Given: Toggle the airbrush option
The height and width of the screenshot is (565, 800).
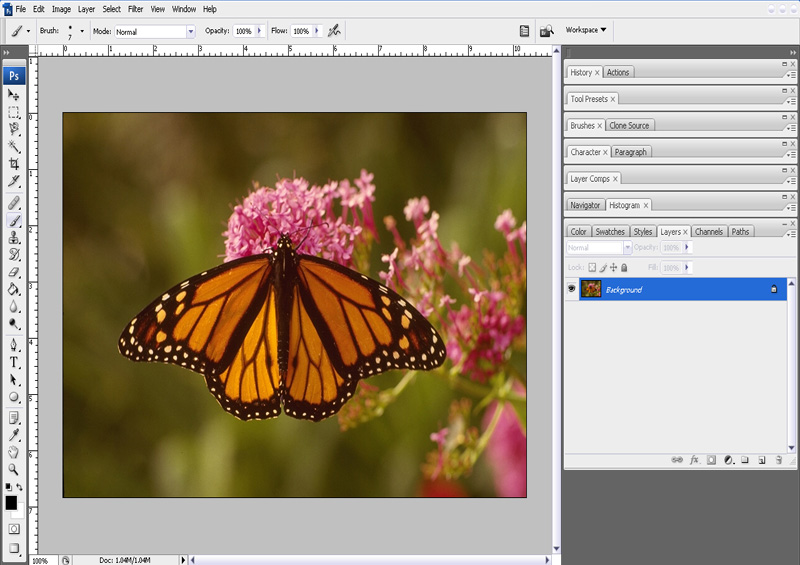Looking at the screenshot, I should click(334, 31).
